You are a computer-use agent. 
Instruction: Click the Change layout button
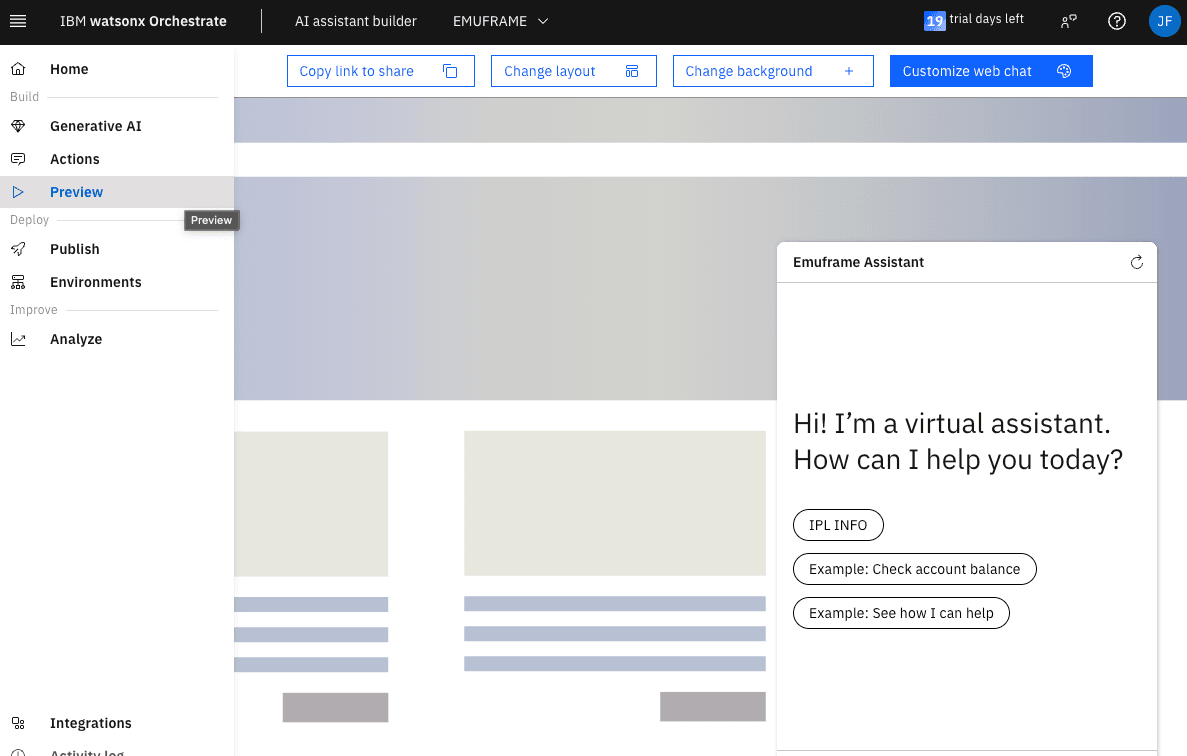pos(573,71)
